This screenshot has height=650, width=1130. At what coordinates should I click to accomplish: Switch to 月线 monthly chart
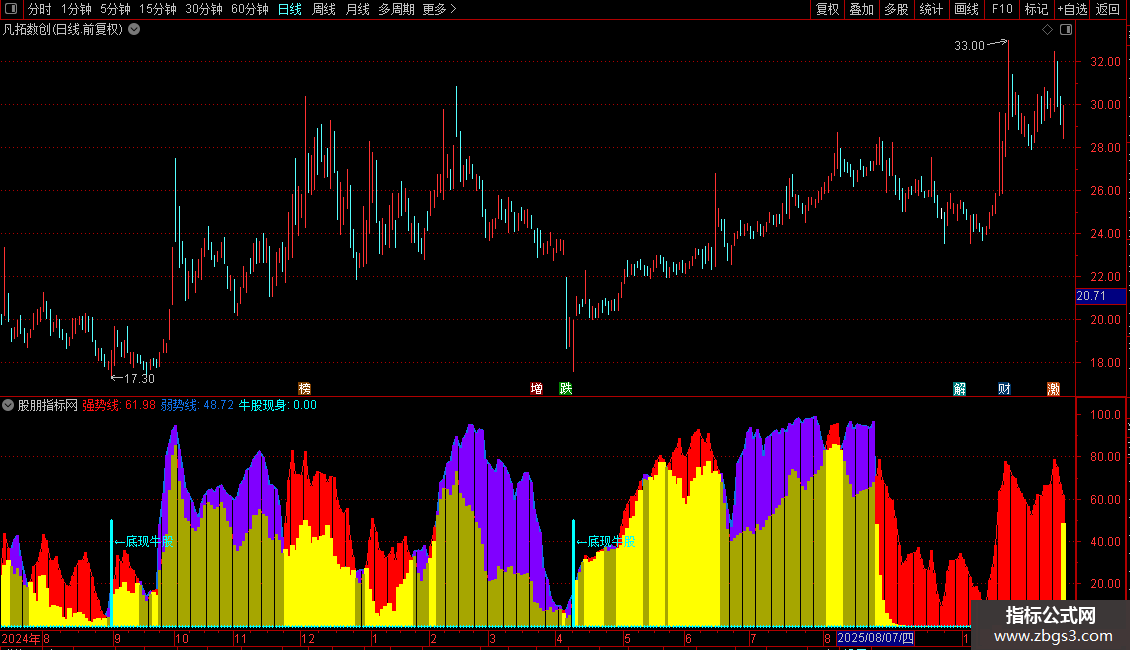tap(357, 9)
